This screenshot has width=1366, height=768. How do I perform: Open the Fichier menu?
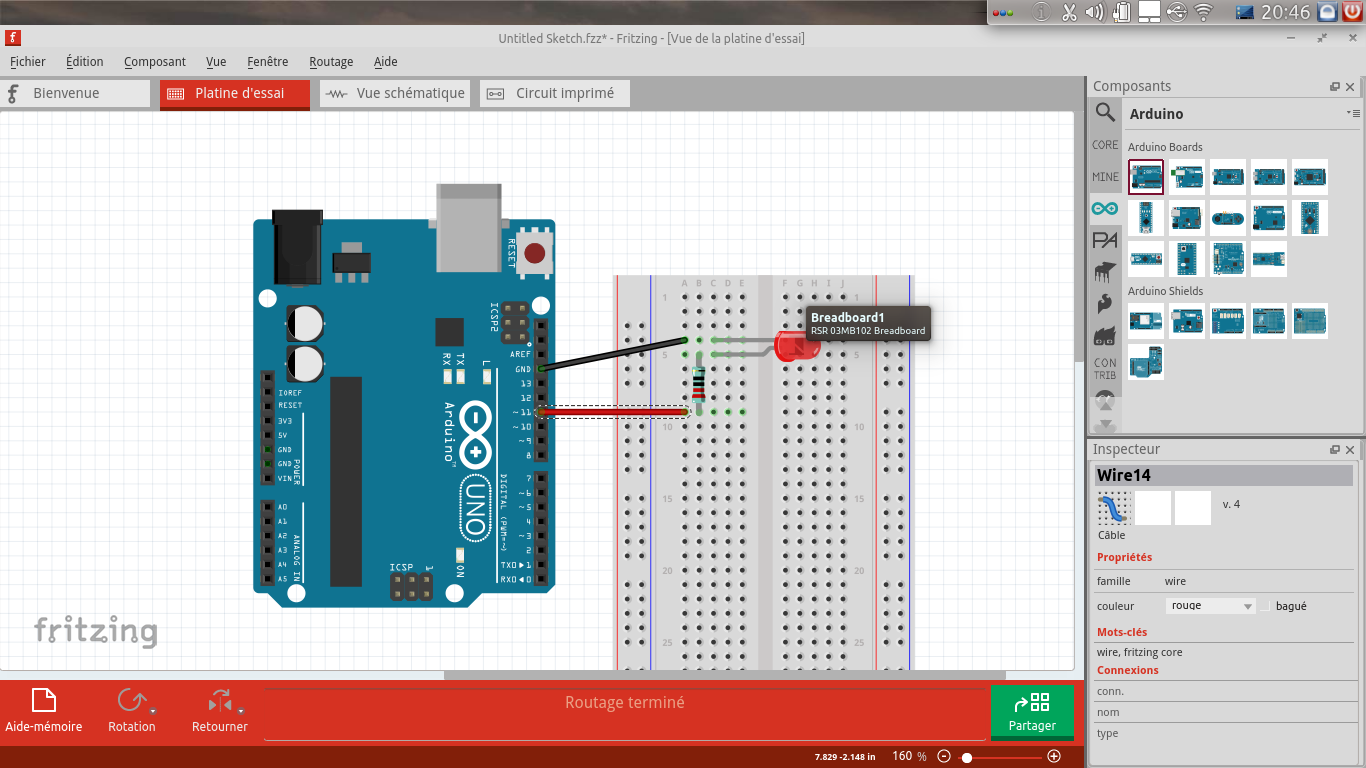tap(28, 61)
